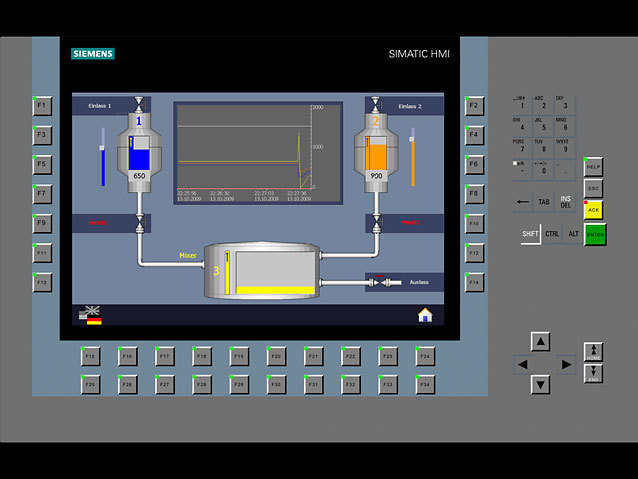Click the F17 function key
This screenshot has height=479, width=638.
click(x=165, y=356)
